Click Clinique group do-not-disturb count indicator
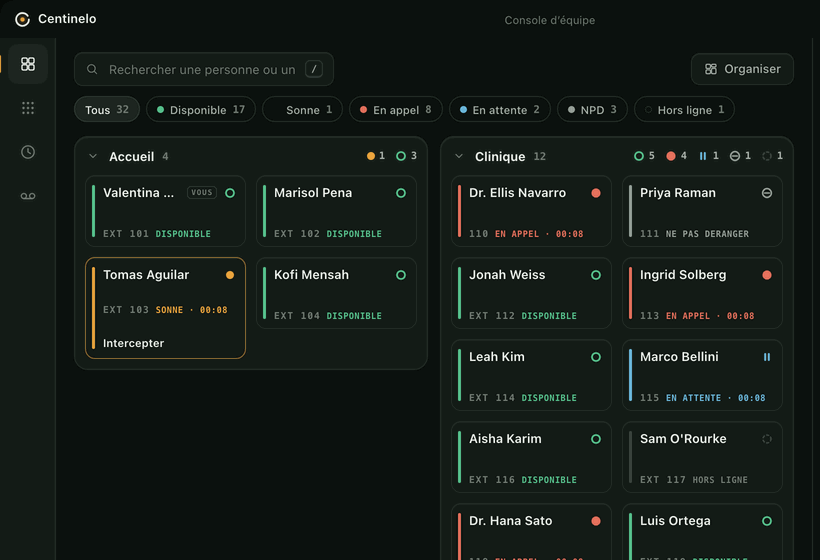Image resolution: width=820 pixels, height=560 pixels. (741, 156)
